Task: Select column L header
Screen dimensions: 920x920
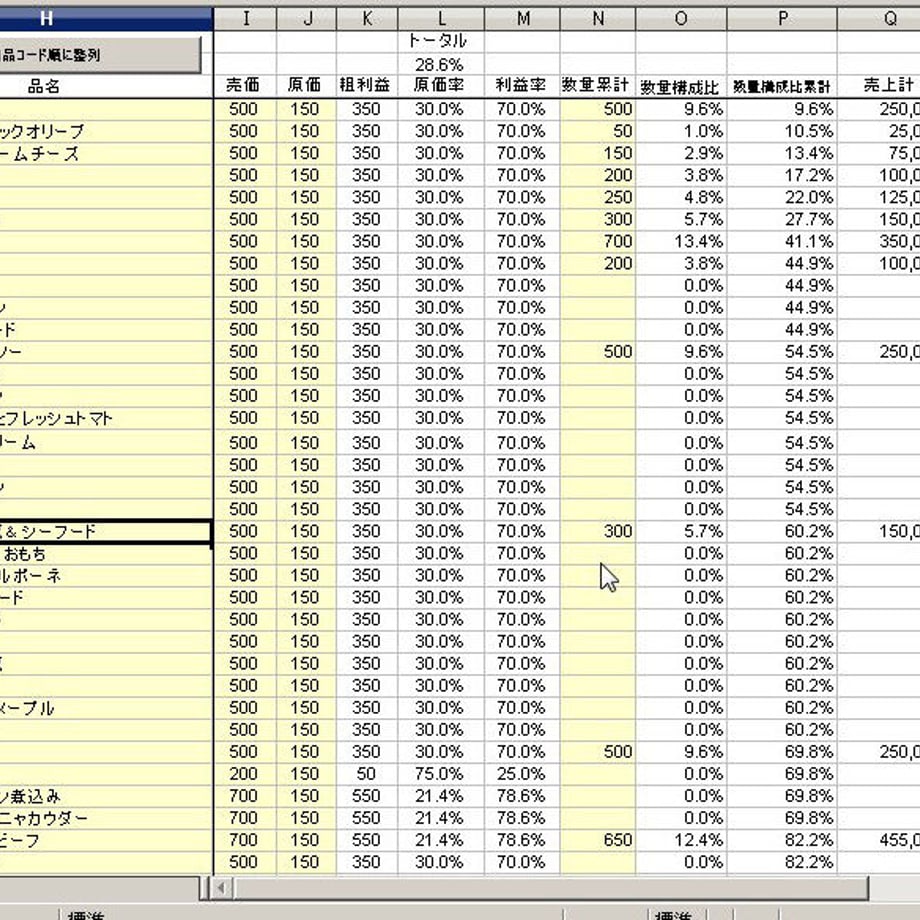Action: coord(441,19)
